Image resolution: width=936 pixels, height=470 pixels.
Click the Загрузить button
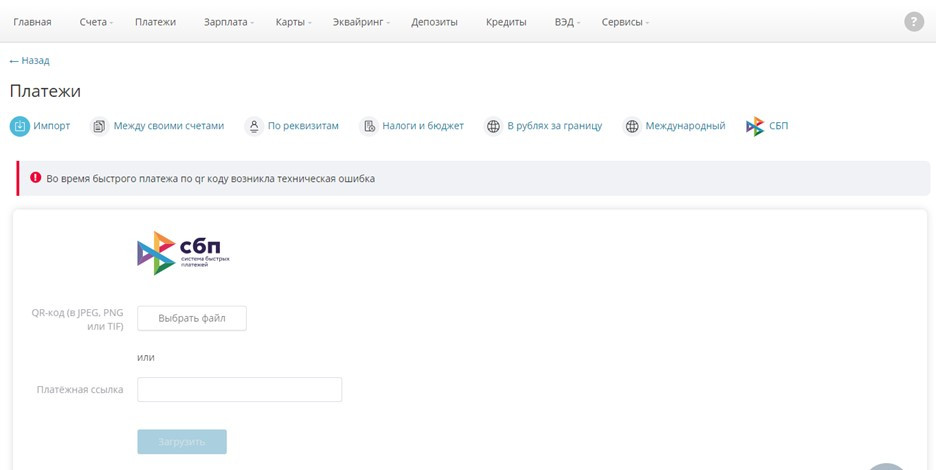pos(182,442)
